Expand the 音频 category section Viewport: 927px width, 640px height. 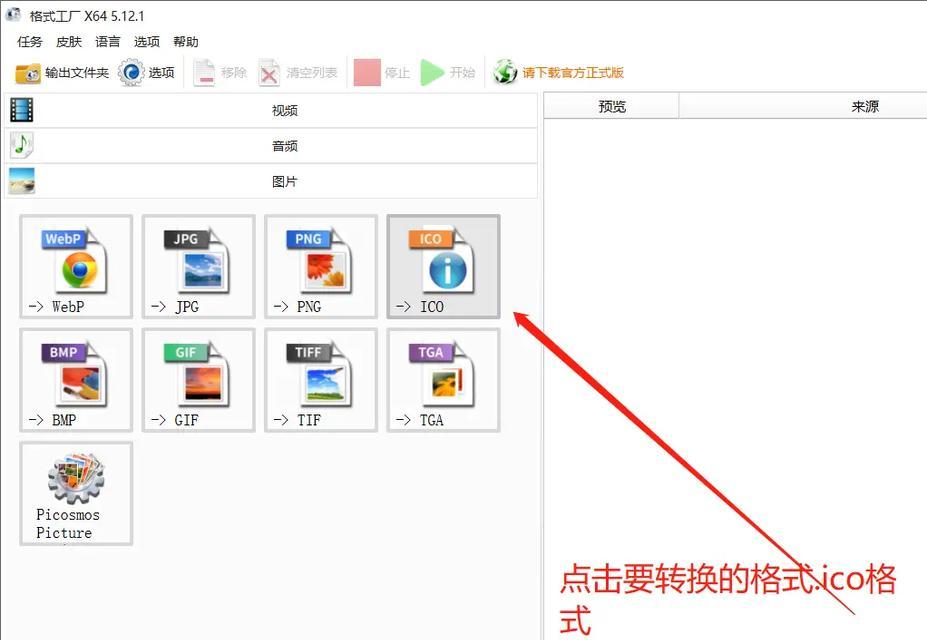(271, 146)
